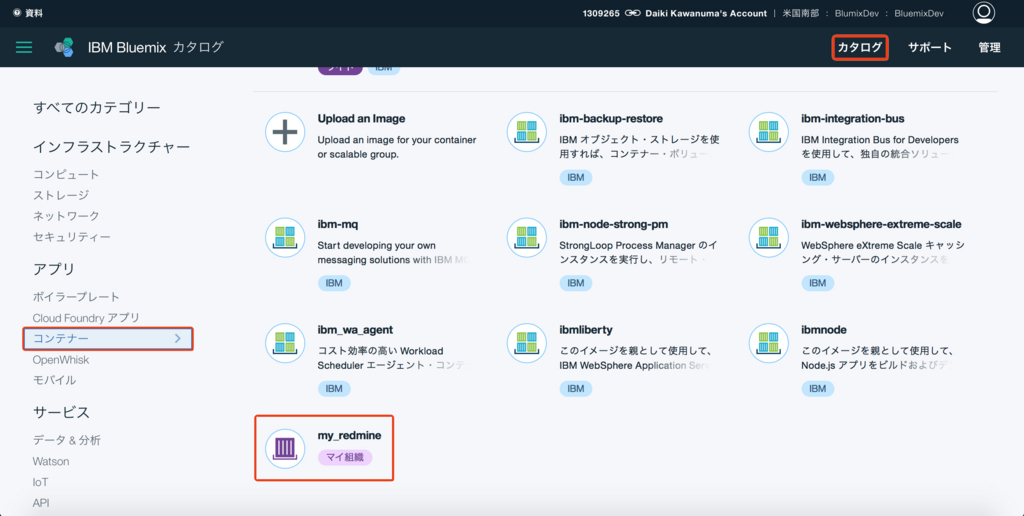Select Watson category

tap(51, 461)
